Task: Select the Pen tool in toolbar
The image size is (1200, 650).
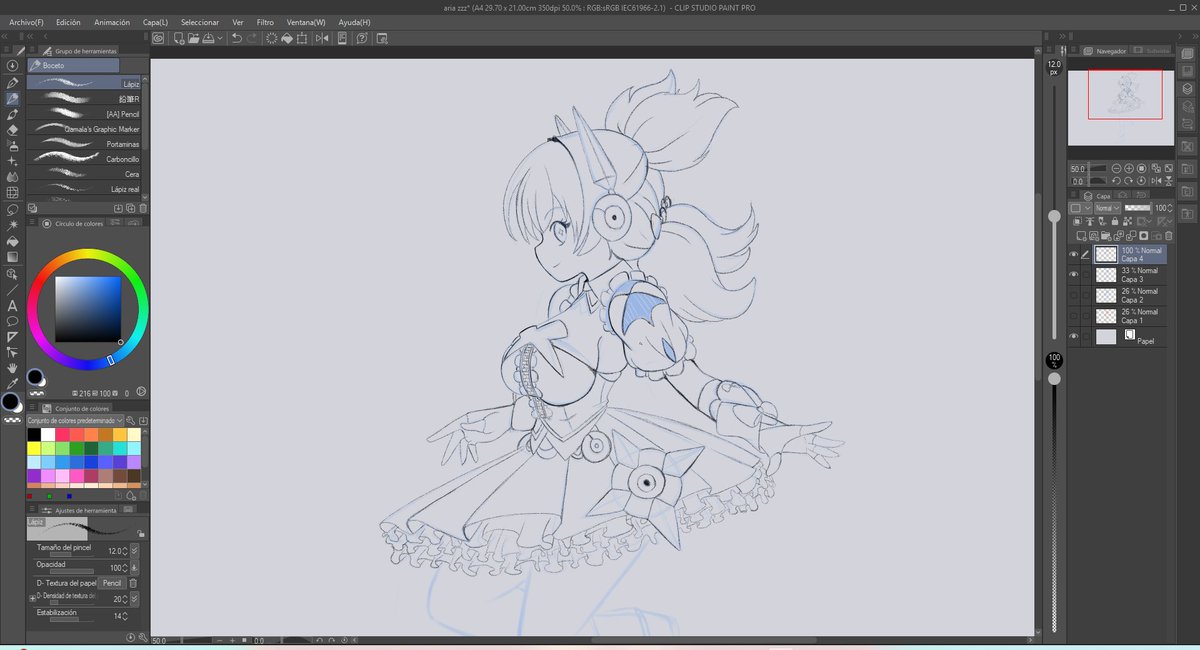Action: 12,83
